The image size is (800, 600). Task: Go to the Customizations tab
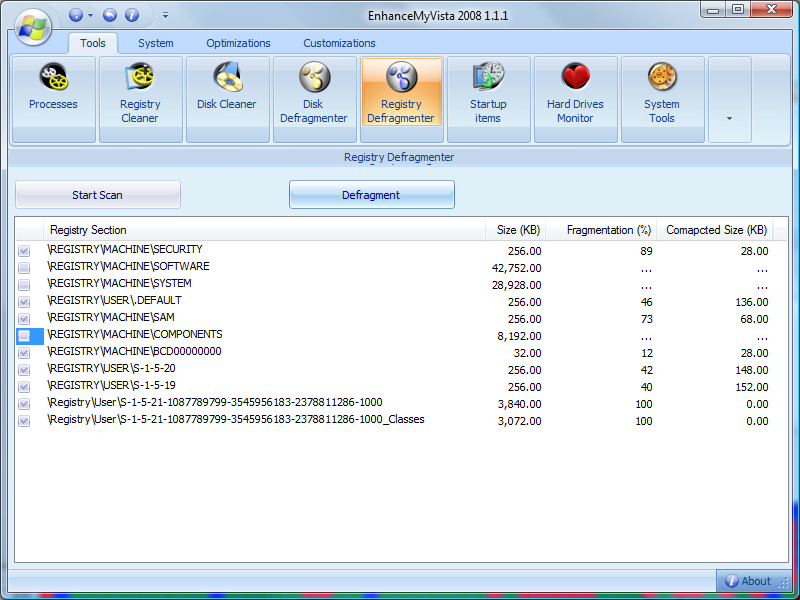339,43
